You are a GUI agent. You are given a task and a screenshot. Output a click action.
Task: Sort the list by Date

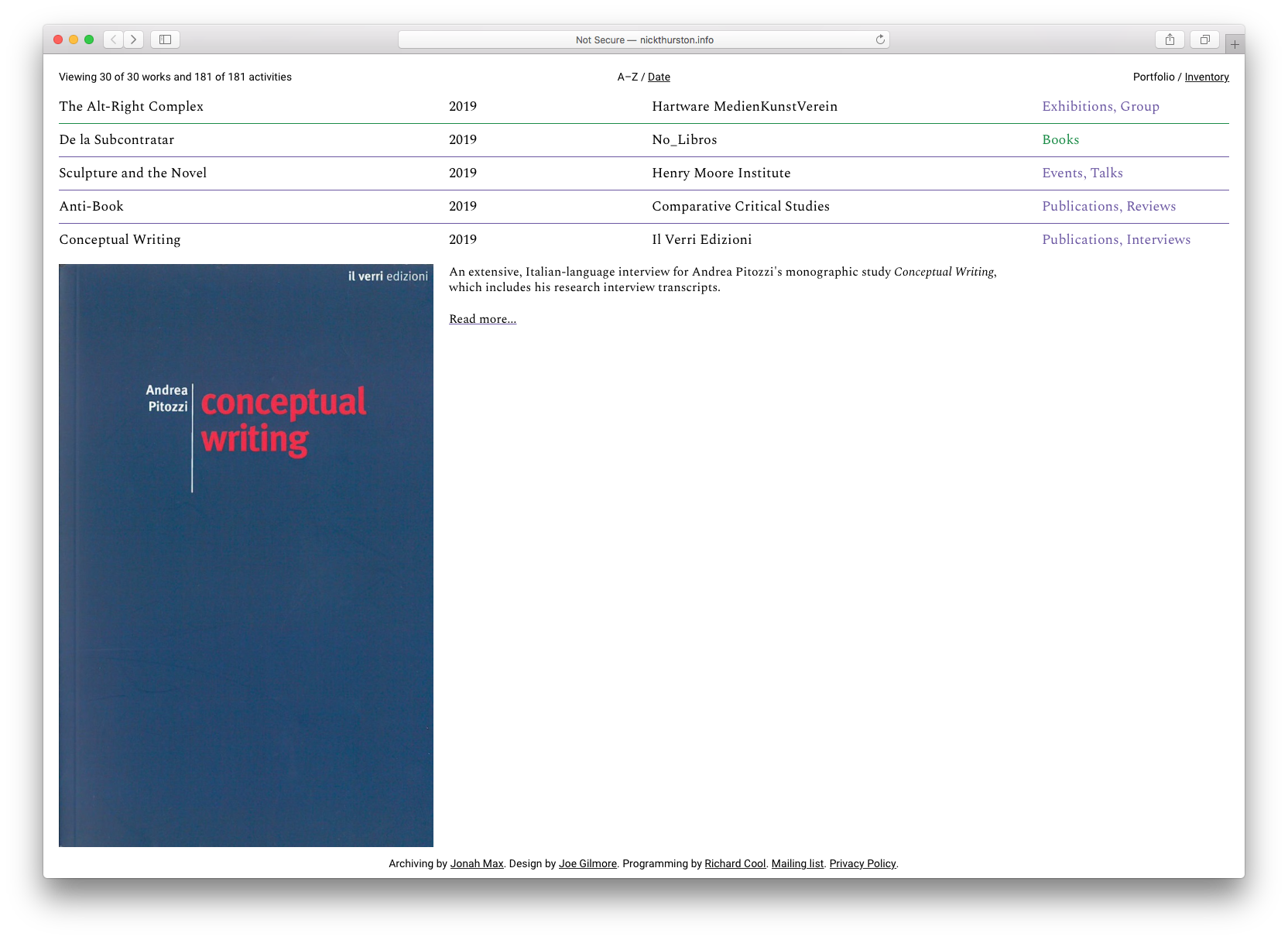tap(659, 77)
